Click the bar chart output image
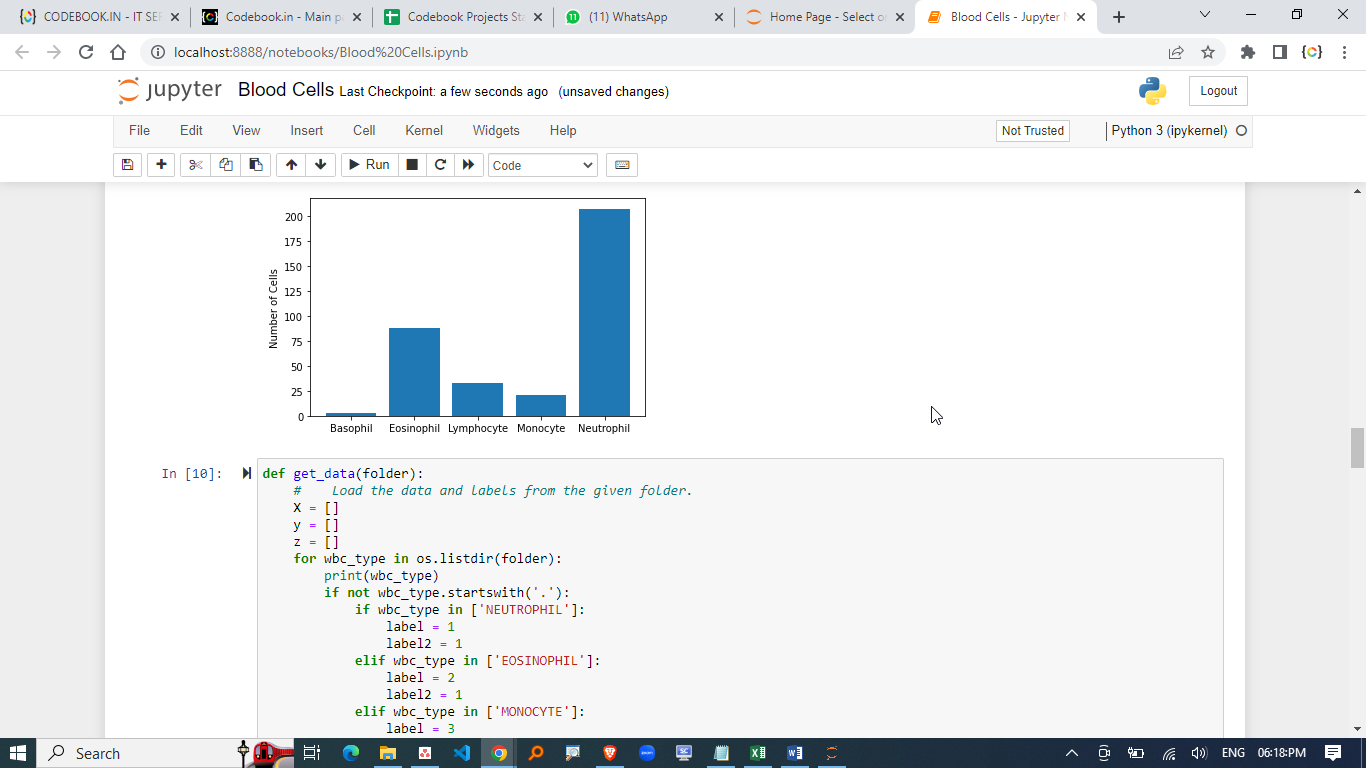This screenshot has height=768, width=1366. point(456,317)
